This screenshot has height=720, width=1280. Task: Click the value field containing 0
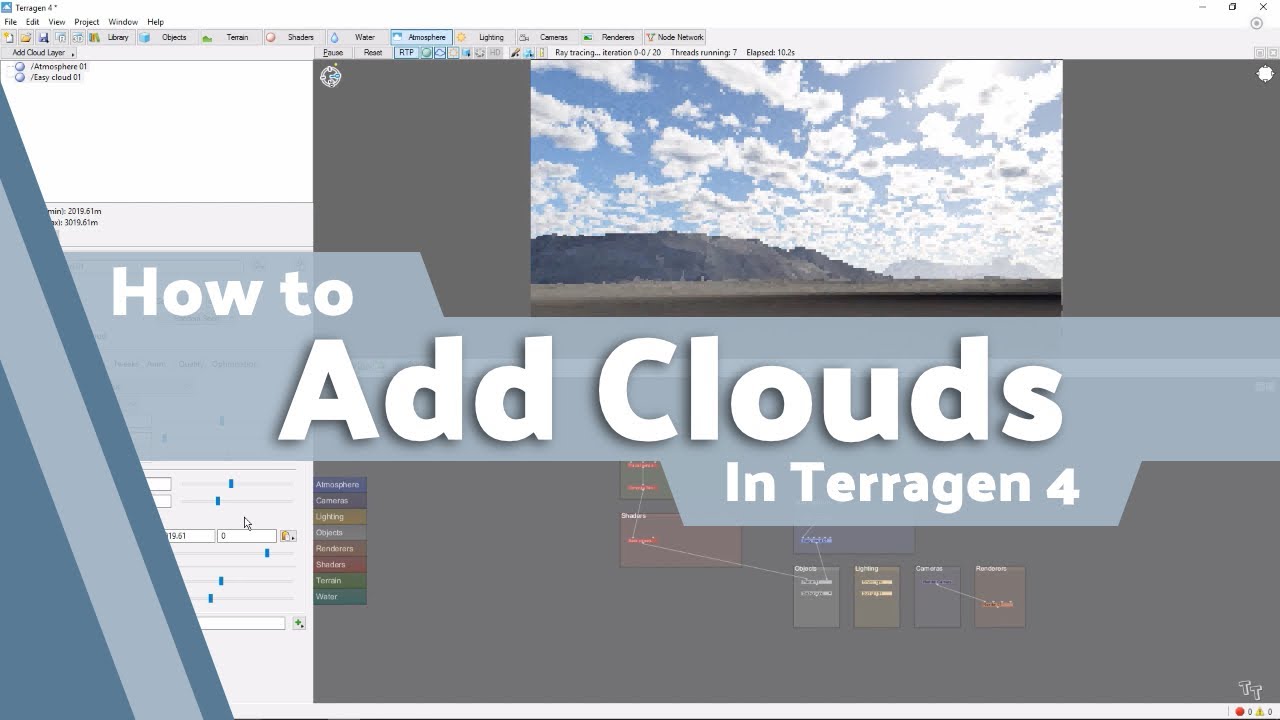pos(247,536)
